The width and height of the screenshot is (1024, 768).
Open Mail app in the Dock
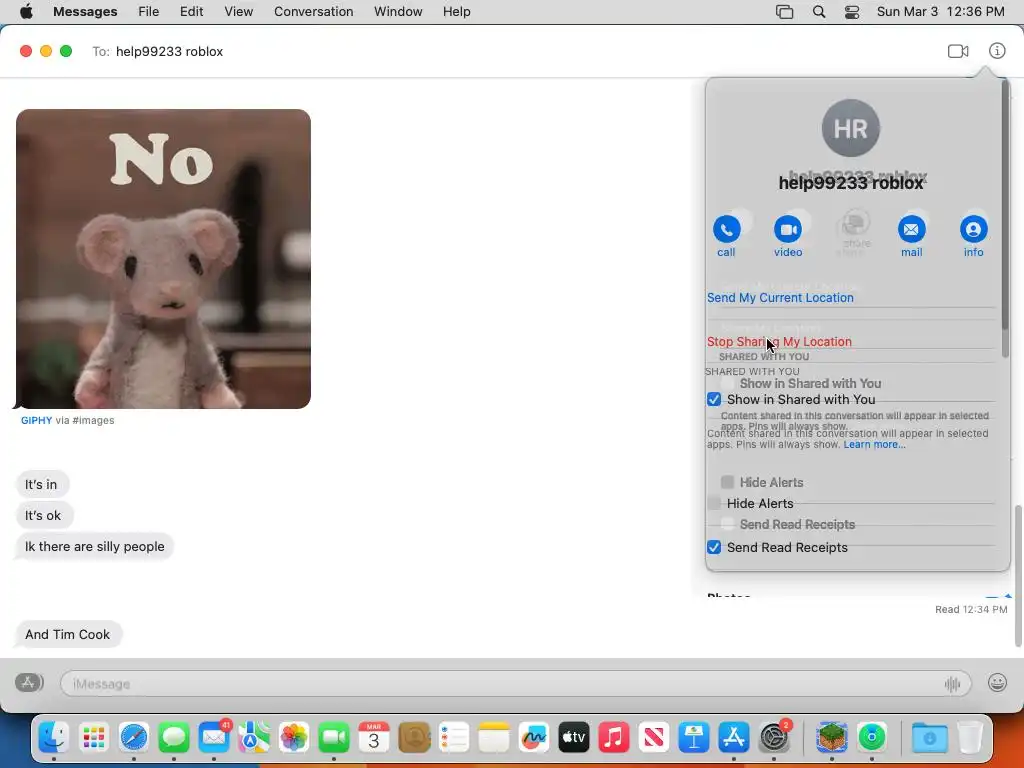pos(214,738)
